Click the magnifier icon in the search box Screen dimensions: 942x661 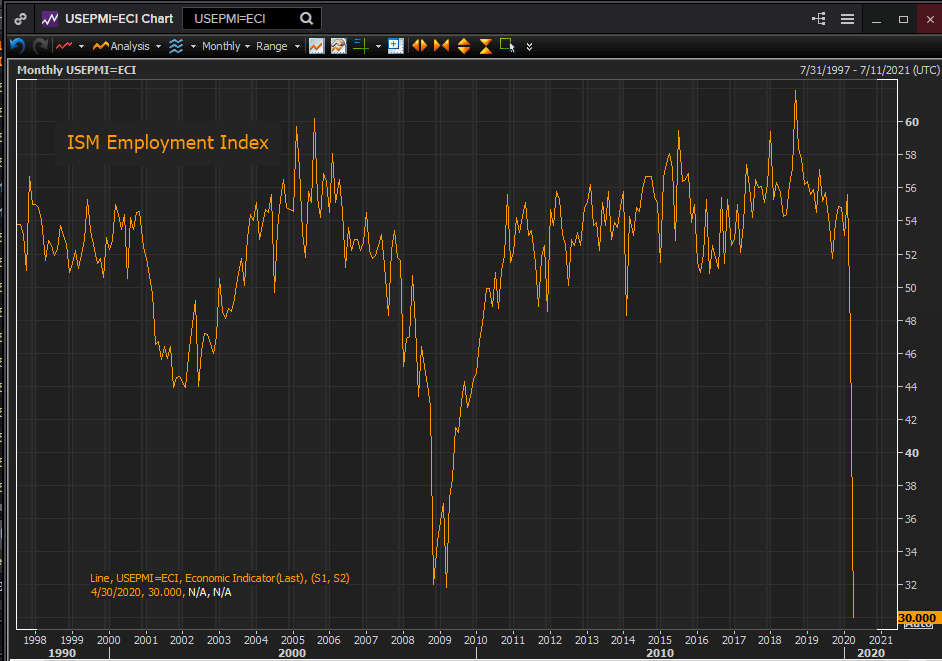pos(307,19)
